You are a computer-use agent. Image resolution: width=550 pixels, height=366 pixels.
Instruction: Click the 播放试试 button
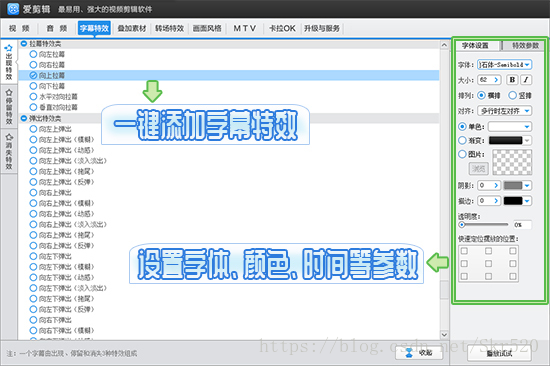click(499, 353)
